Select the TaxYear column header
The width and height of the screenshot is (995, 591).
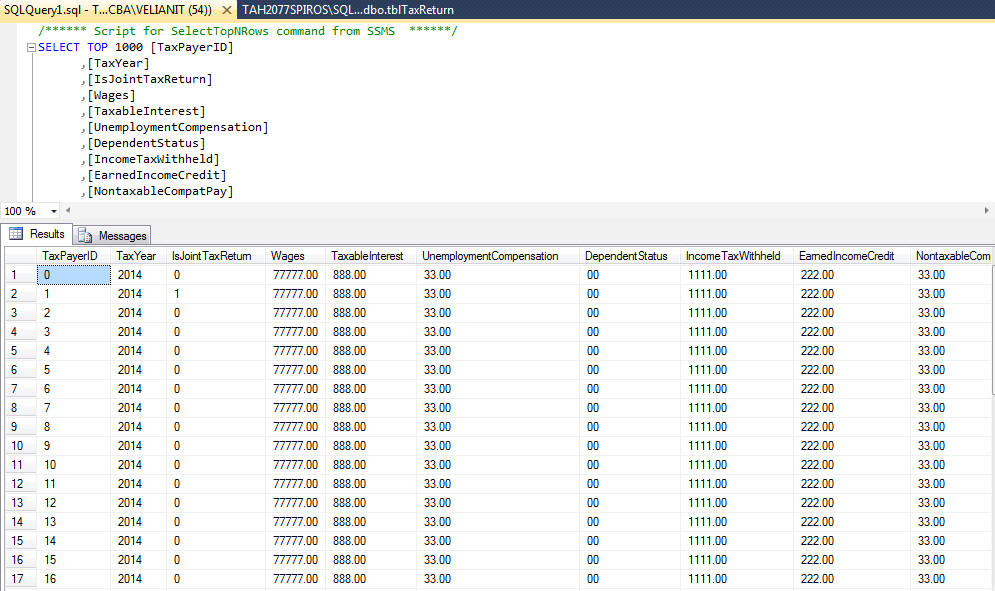click(138, 256)
